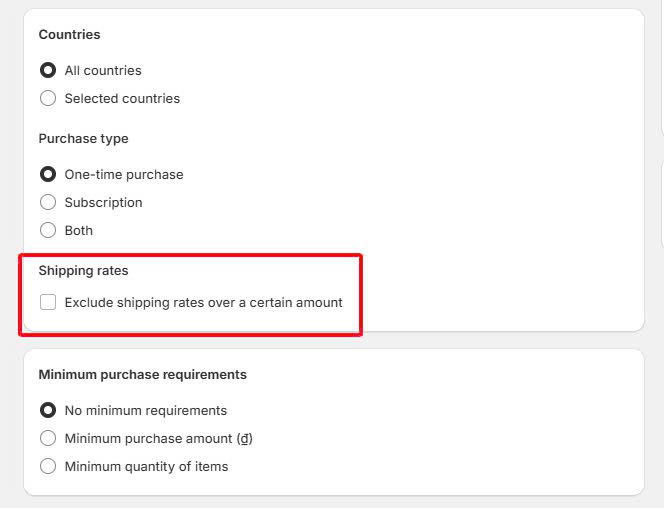The image size is (664, 508).
Task: Click the "All countries" label text
Action: click(x=103, y=70)
